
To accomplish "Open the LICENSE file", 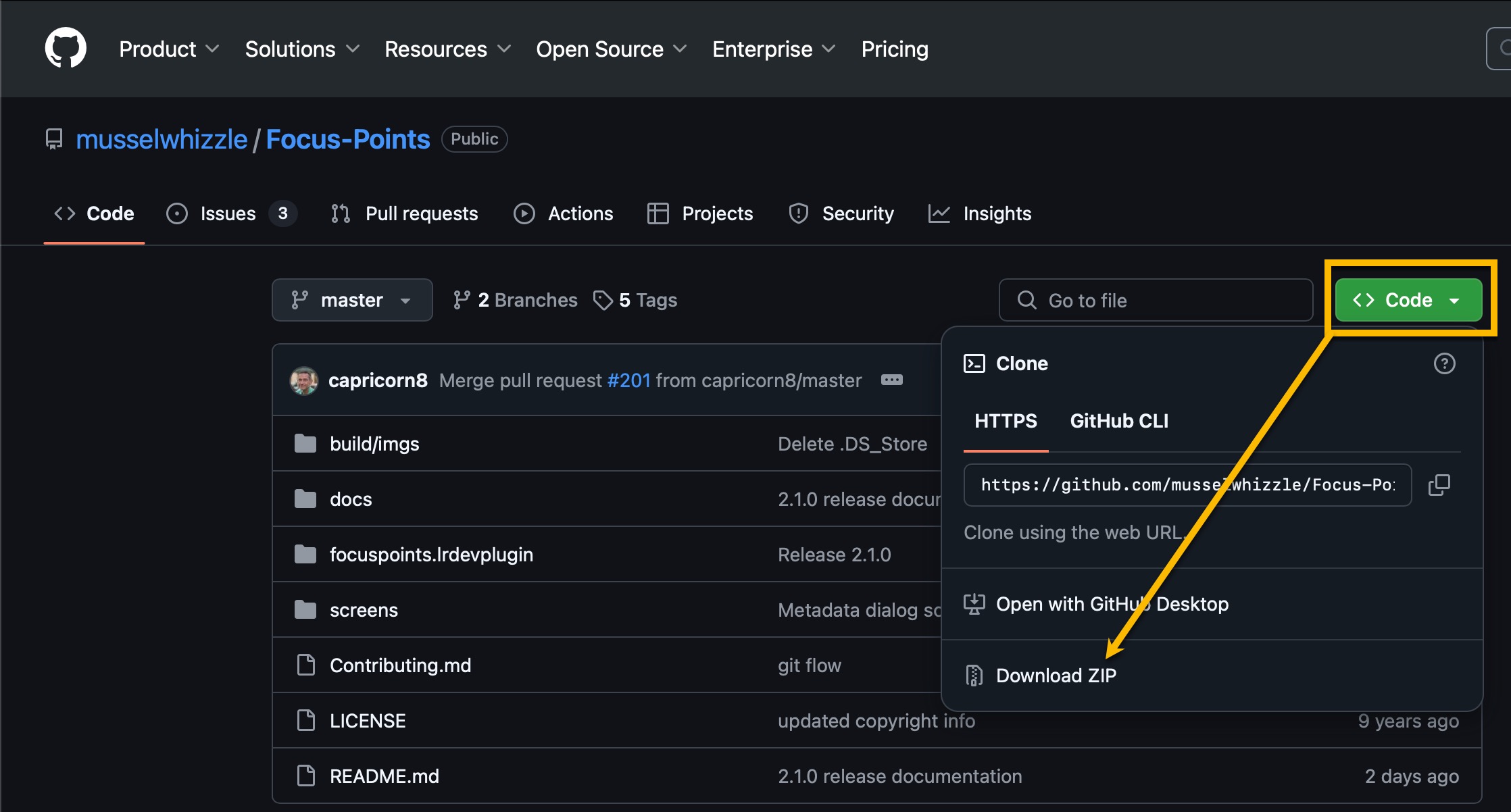I will point(368,721).
